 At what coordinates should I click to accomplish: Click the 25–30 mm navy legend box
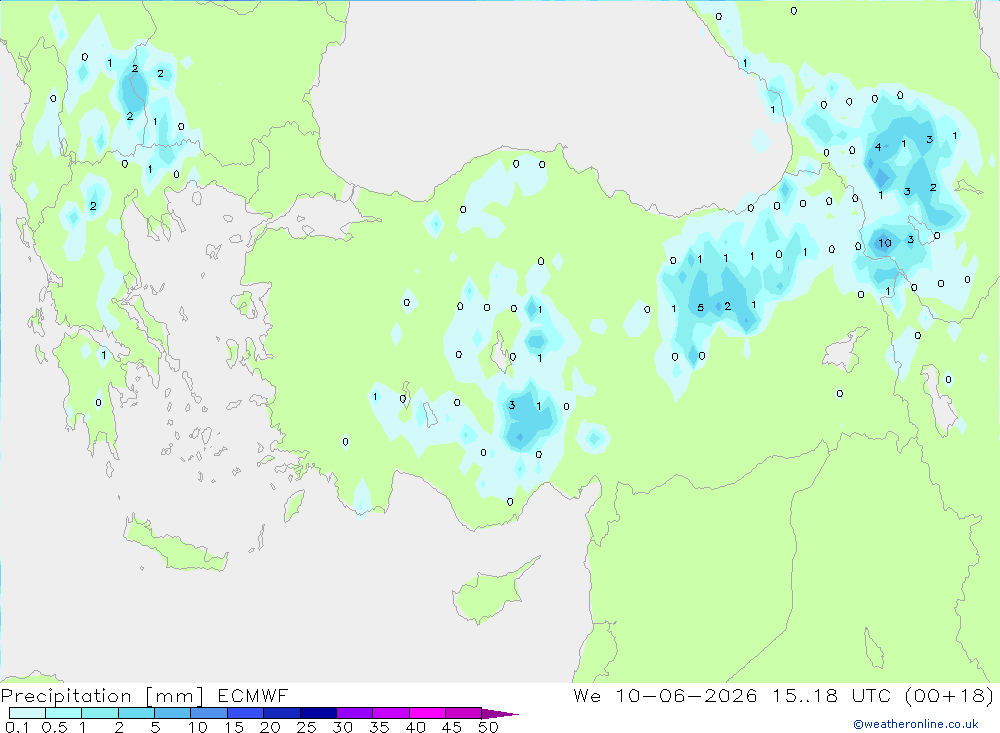[318, 713]
